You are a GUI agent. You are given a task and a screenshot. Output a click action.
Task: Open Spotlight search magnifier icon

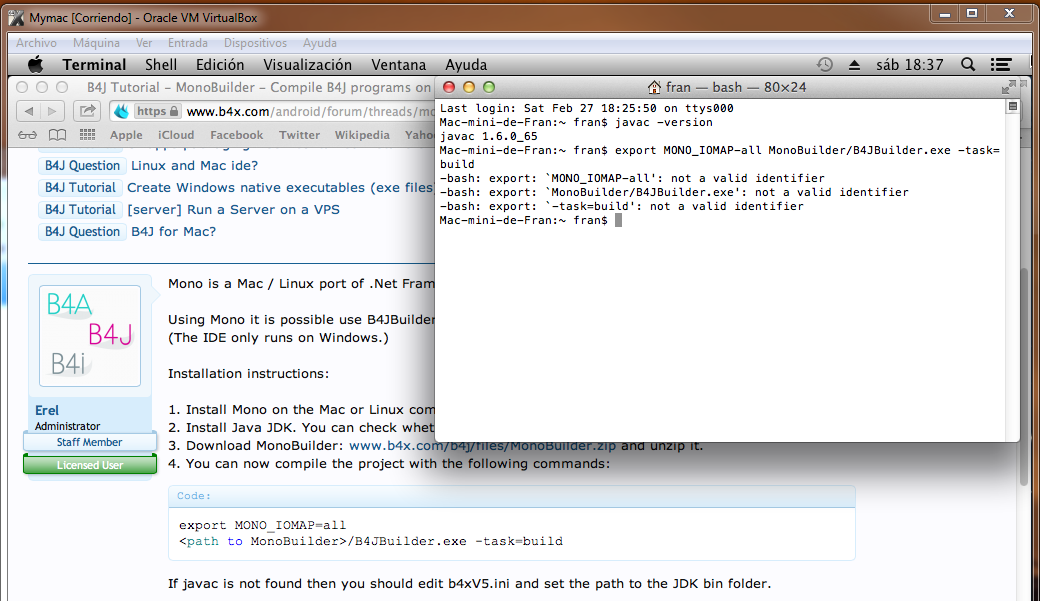pos(968,64)
